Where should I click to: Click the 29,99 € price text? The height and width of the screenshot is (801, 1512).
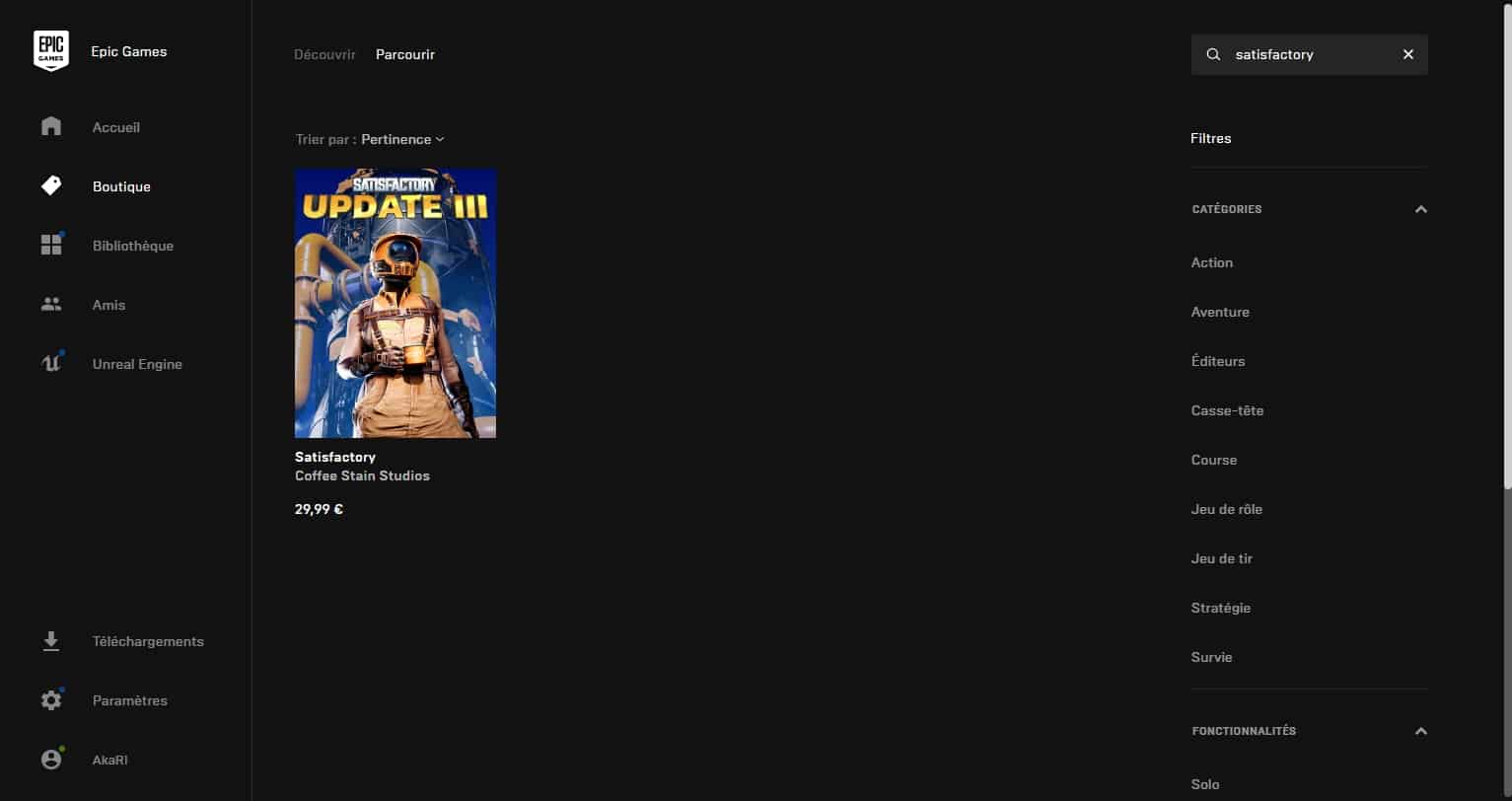point(319,509)
